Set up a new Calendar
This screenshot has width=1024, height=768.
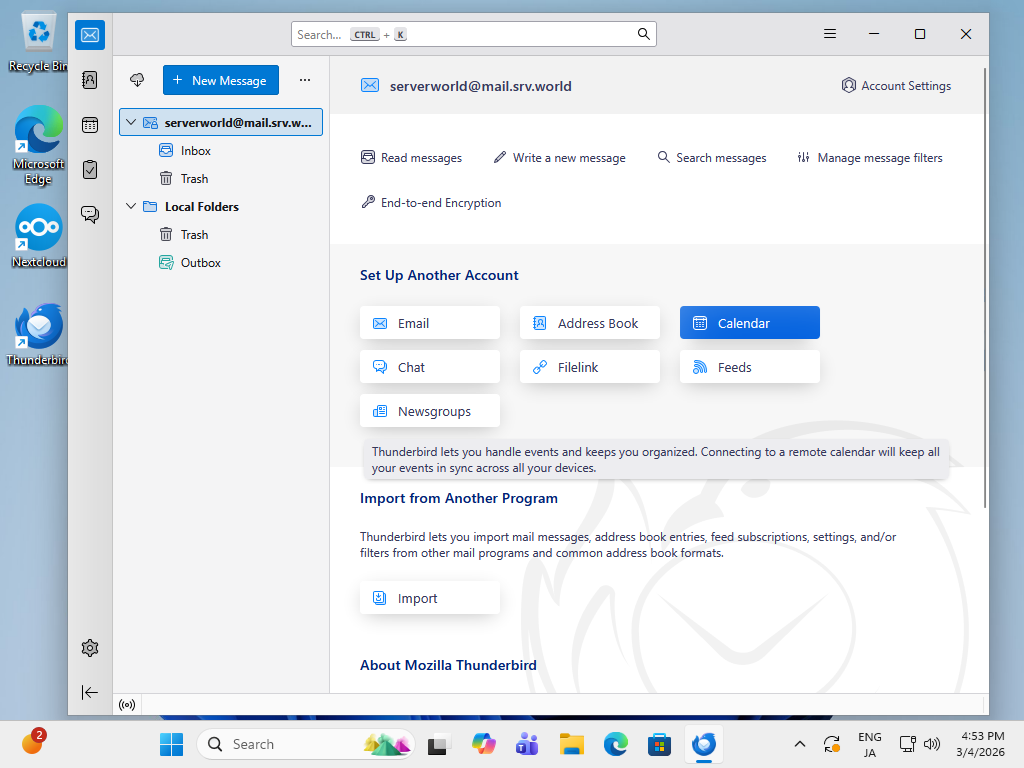pos(750,323)
